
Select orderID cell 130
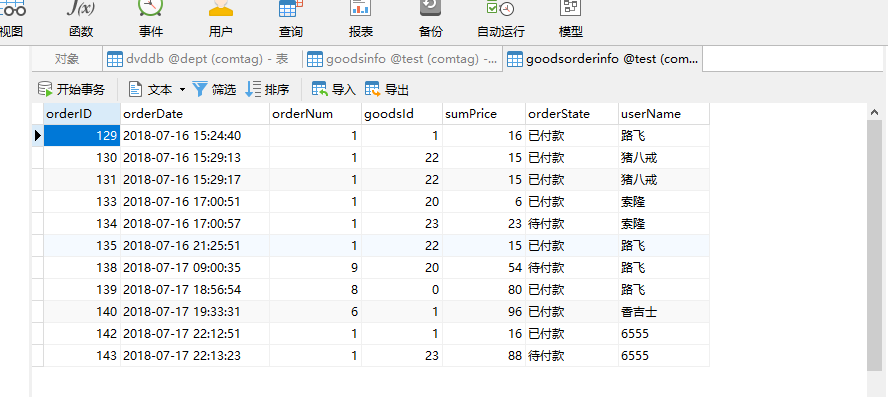click(x=82, y=157)
